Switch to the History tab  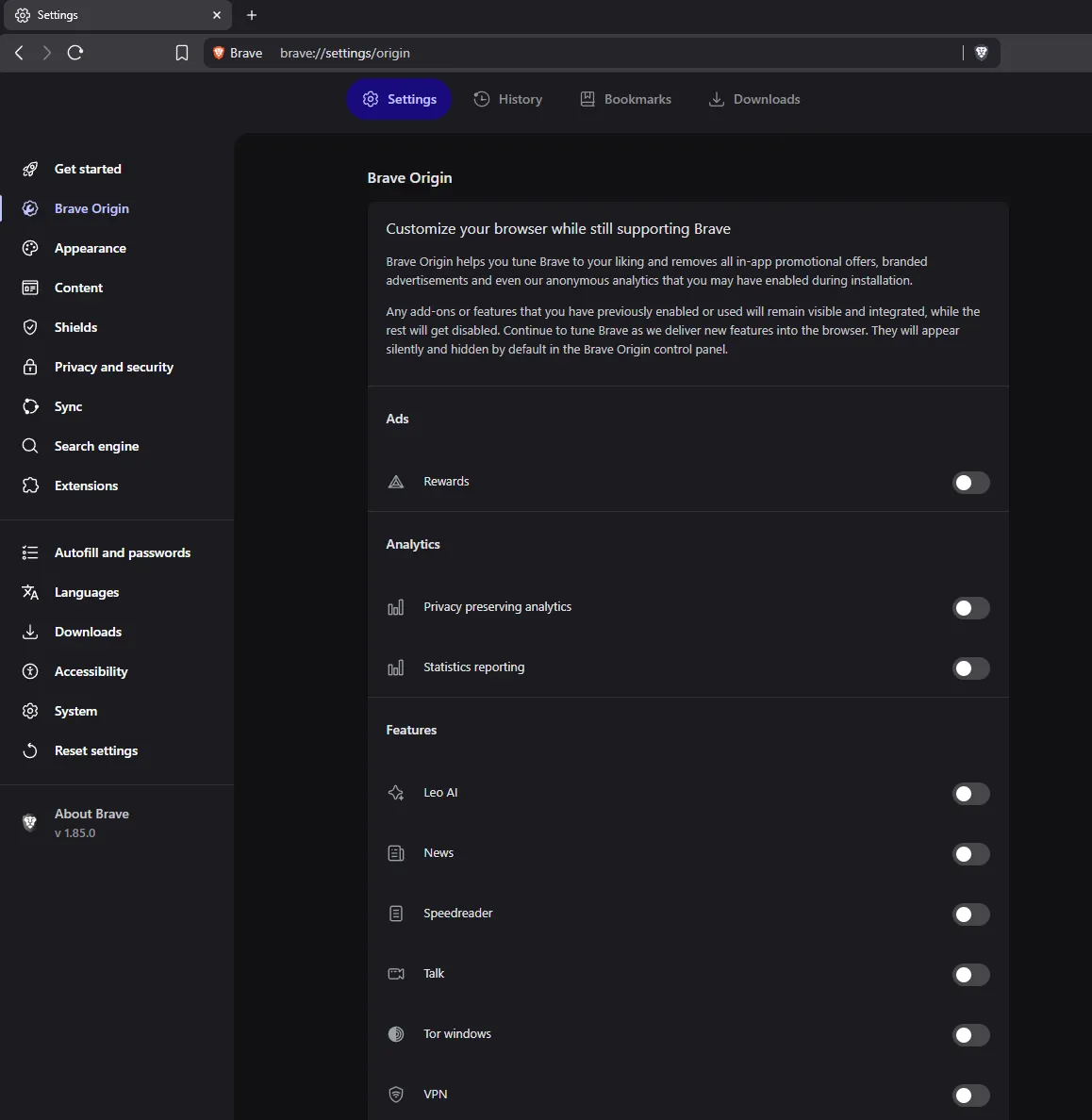click(x=508, y=99)
